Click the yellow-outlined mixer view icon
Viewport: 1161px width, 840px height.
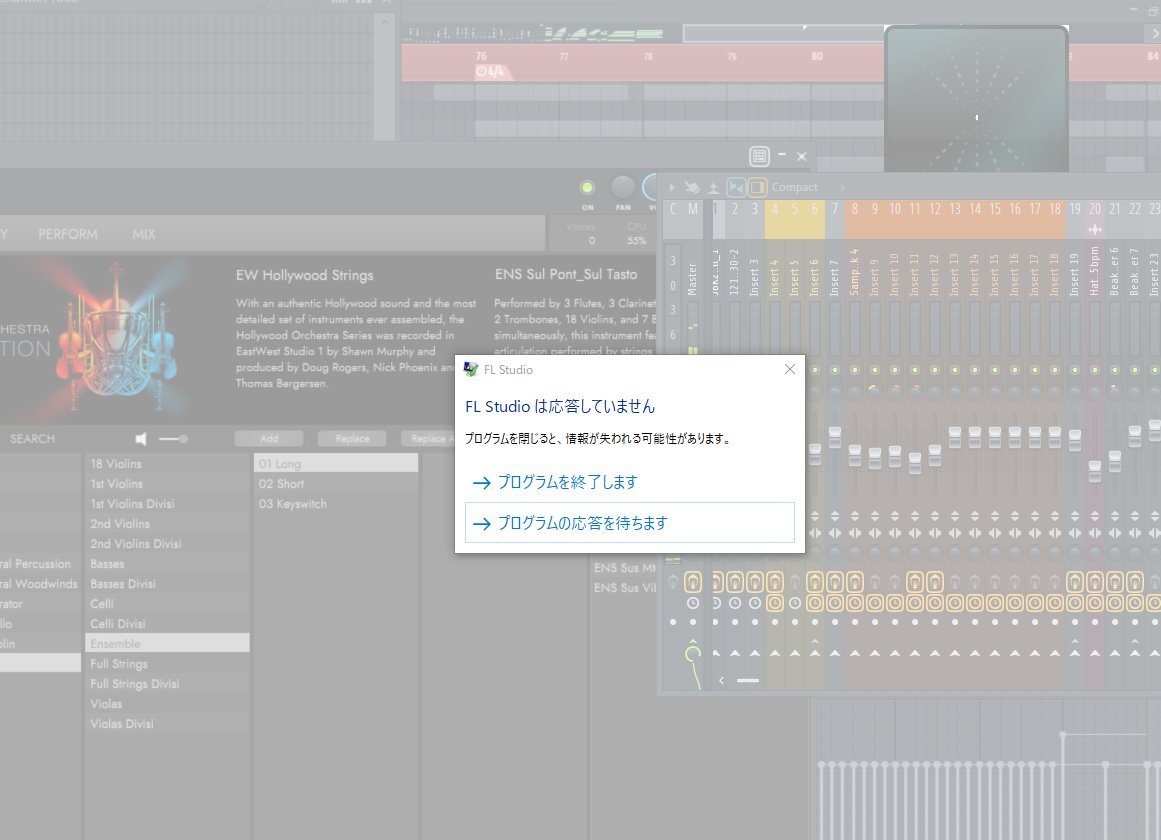pos(757,187)
